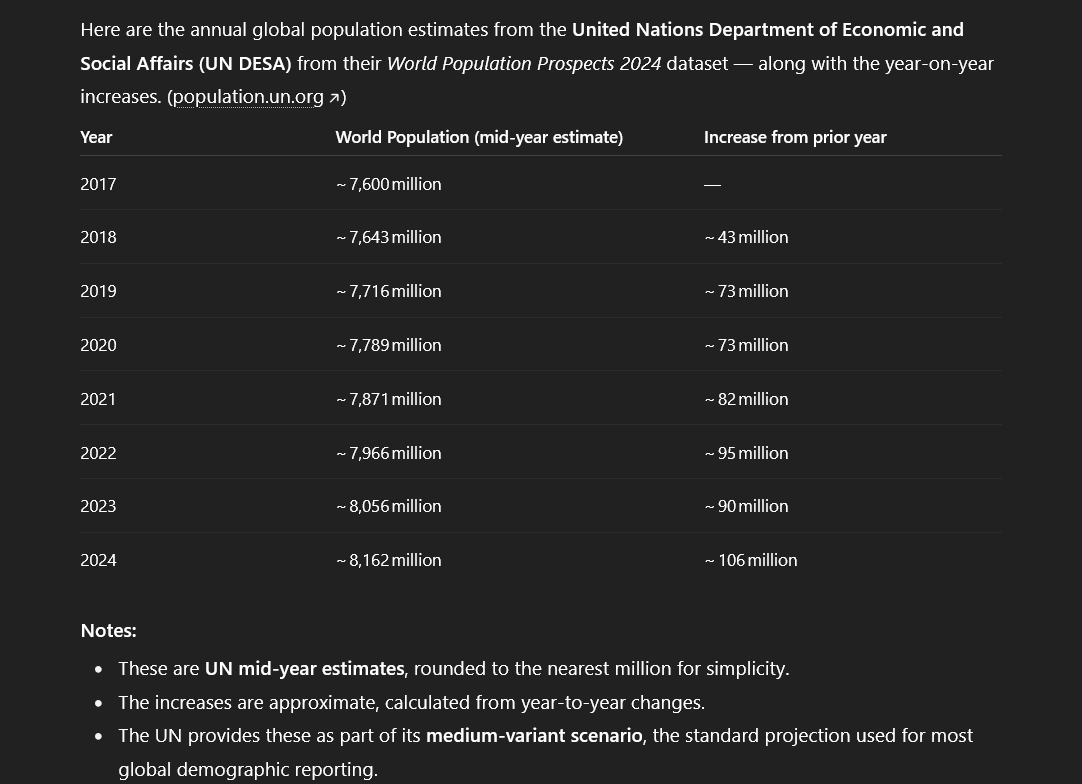The image size is (1082, 784).
Task: Click the Increase from prior year header
Action: tap(795, 137)
